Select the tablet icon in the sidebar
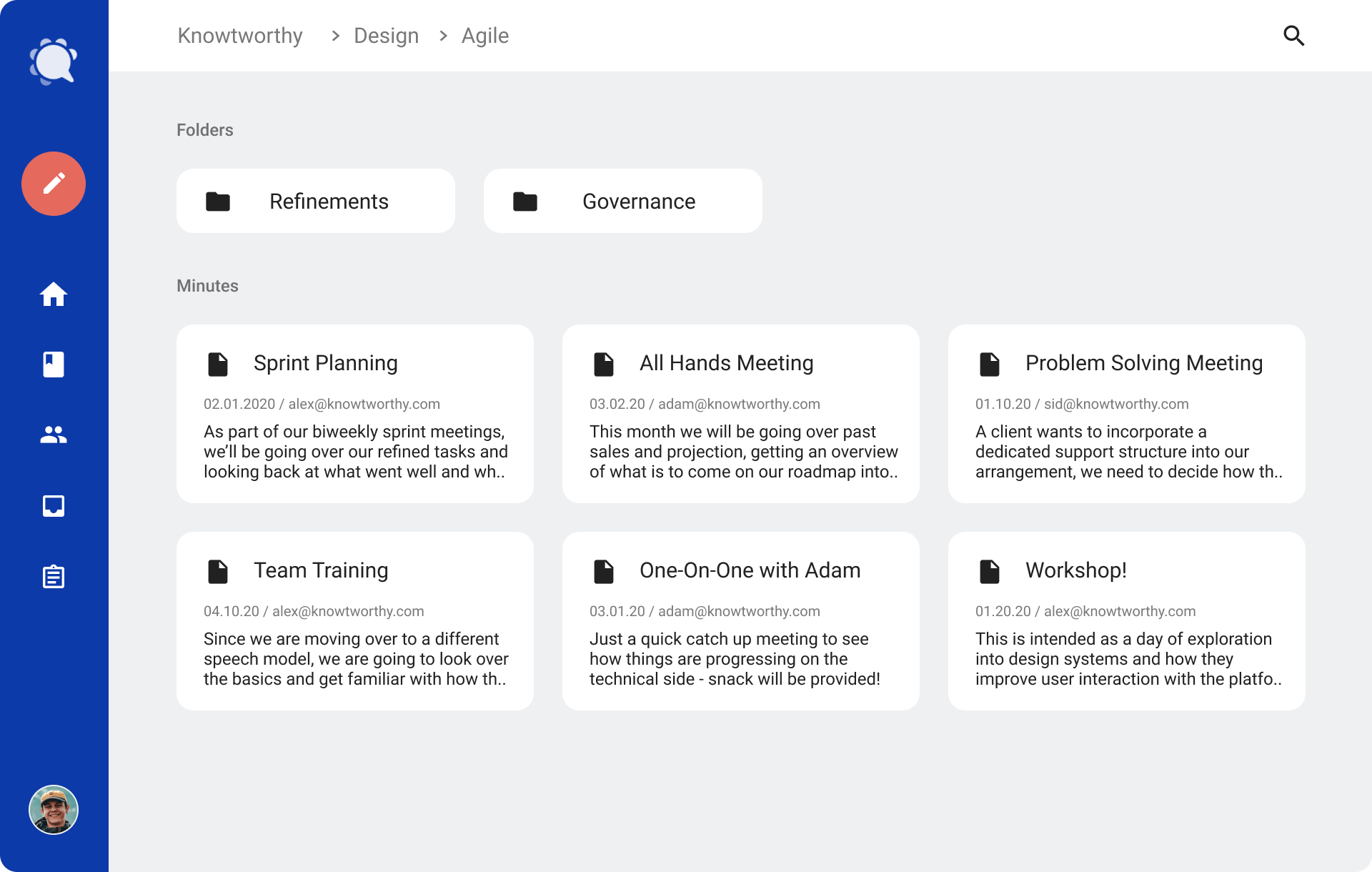The height and width of the screenshot is (872, 1372). point(54,506)
